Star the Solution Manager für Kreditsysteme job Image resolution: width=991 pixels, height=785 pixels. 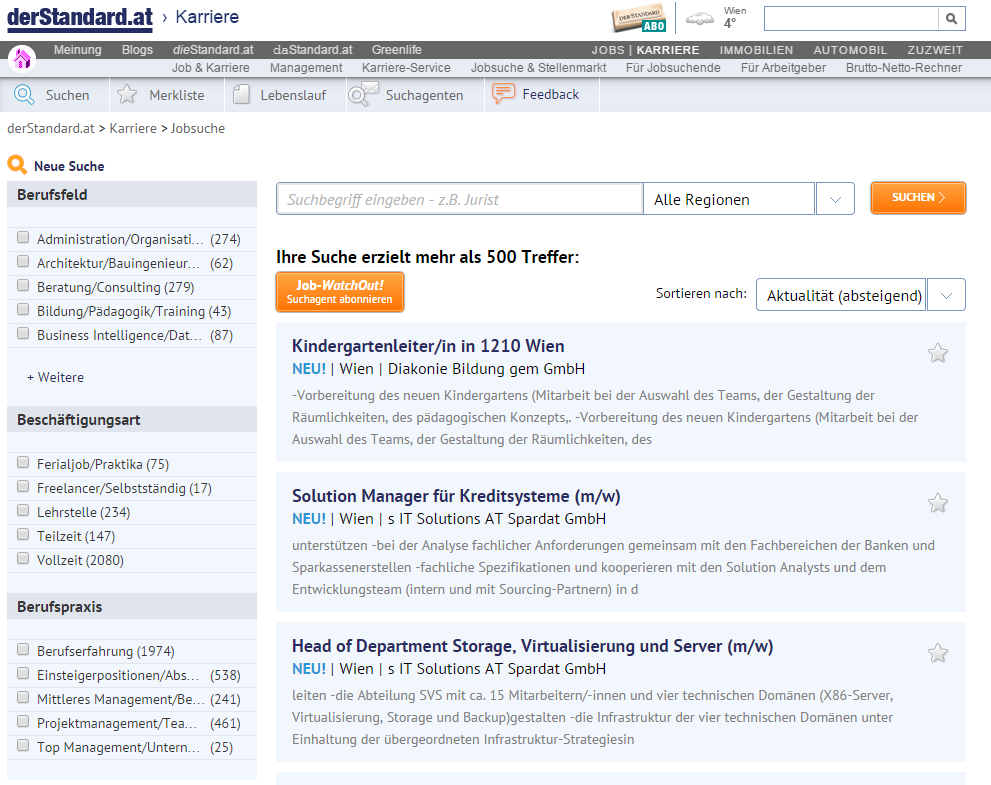click(x=938, y=503)
